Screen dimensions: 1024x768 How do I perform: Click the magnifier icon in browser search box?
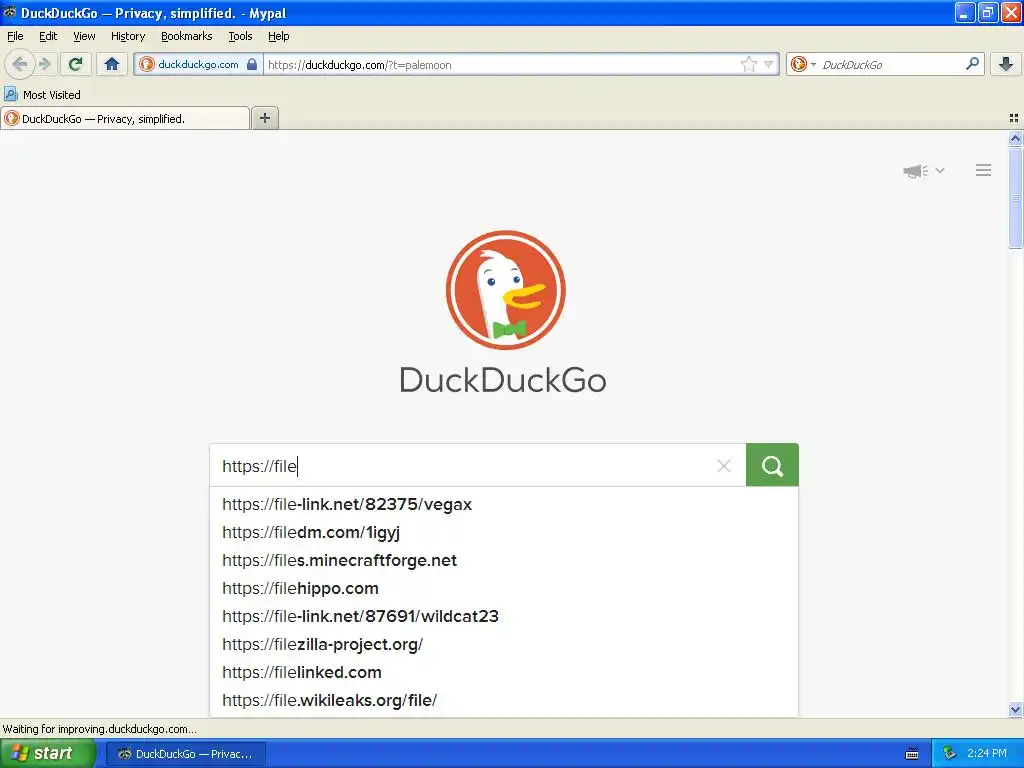pyautogui.click(x=972, y=64)
